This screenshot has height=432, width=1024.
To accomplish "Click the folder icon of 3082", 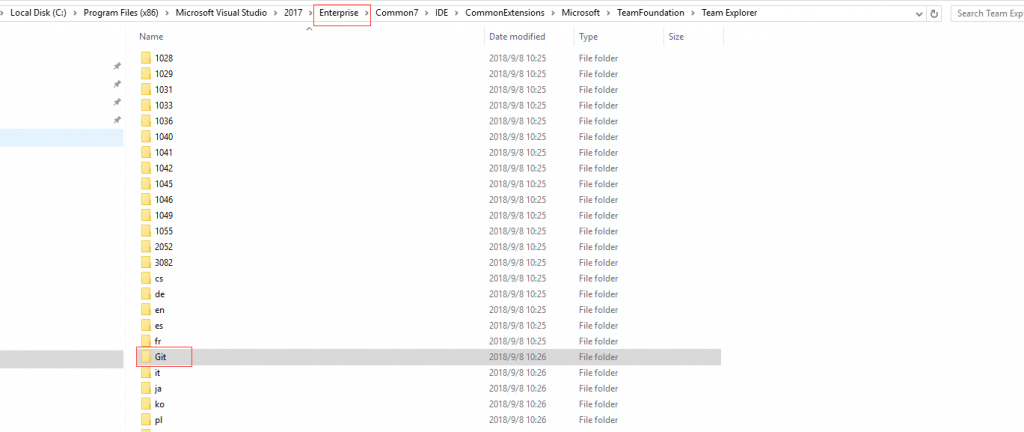I will coord(146,262).
